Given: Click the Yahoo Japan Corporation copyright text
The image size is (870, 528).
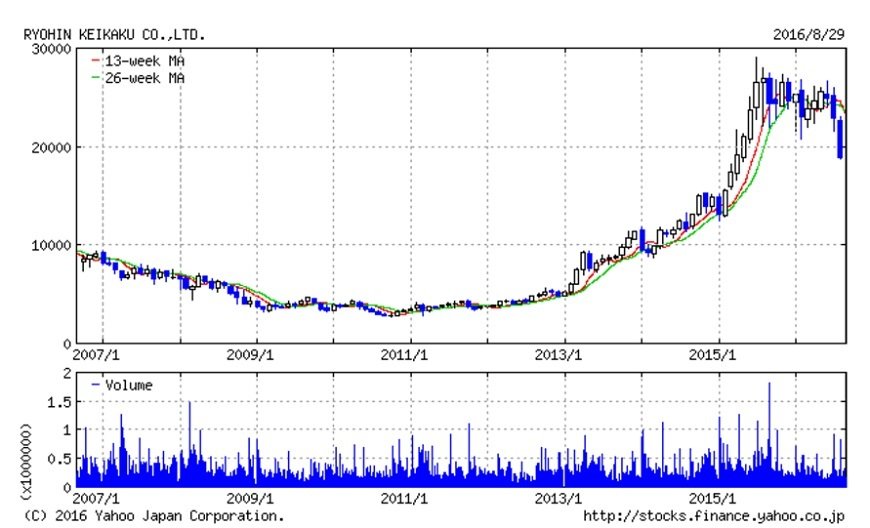Looking at the screenshot, I should pos(153,516).
